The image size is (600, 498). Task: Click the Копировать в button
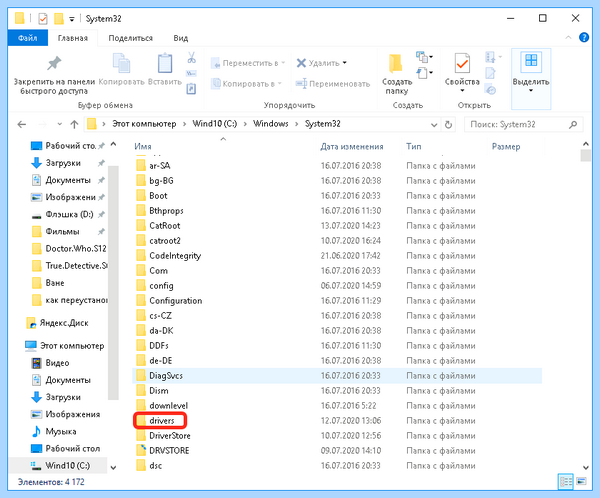(x=246, y=83)
